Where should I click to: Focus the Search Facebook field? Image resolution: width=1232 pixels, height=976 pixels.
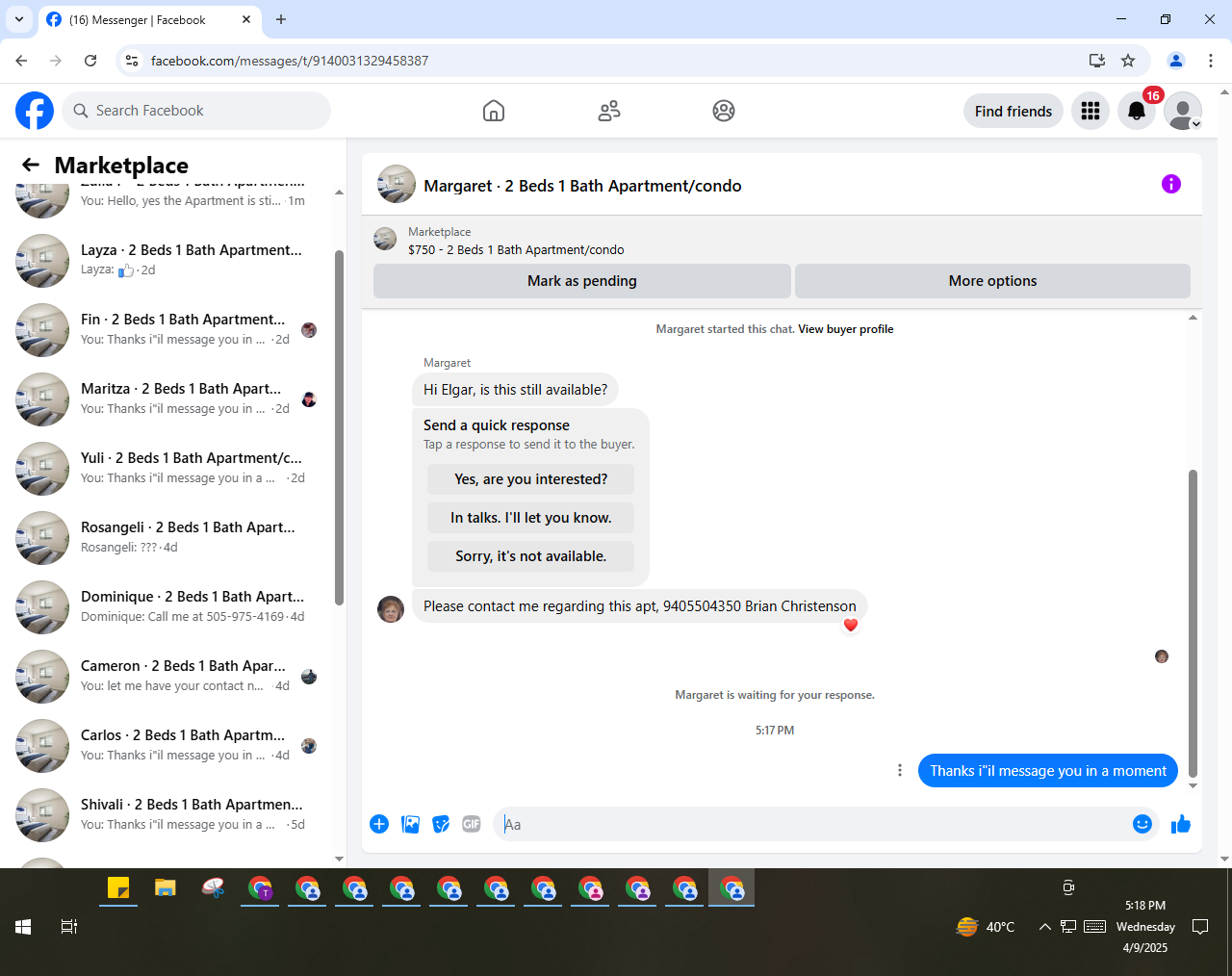[x=197, y=111]
